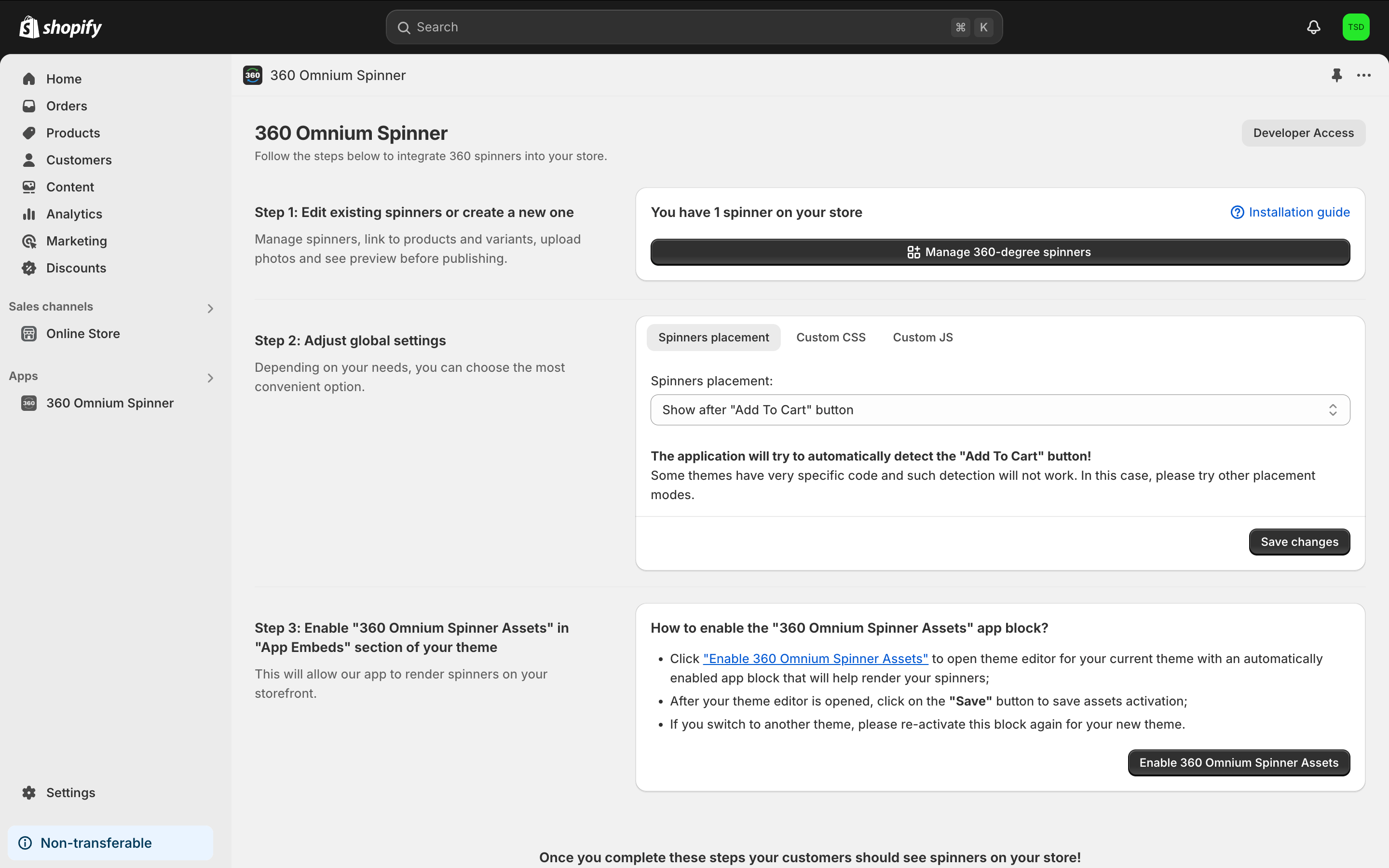Click the Non-transferable info icon
1389x868 pixels.
(x=25, y=843)
